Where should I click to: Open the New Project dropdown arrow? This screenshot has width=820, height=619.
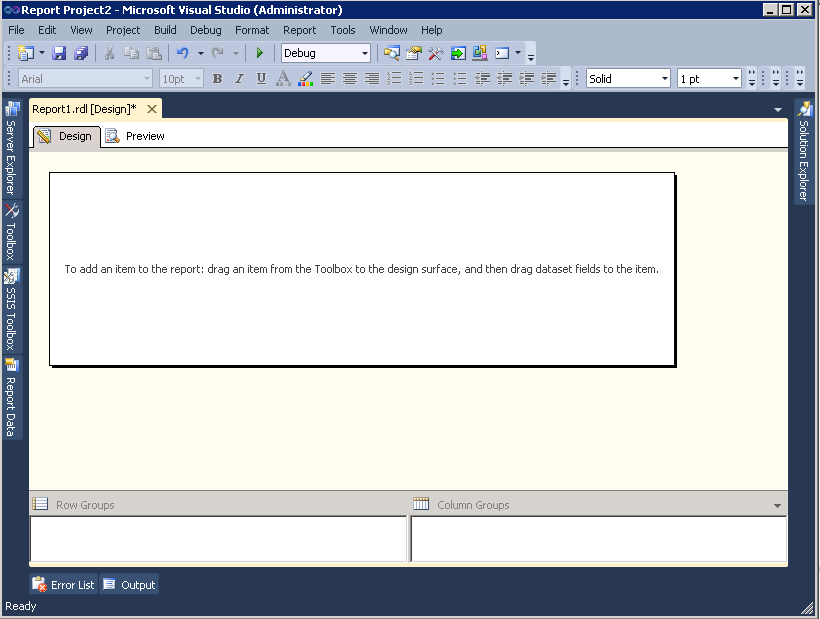pos(42,53)
